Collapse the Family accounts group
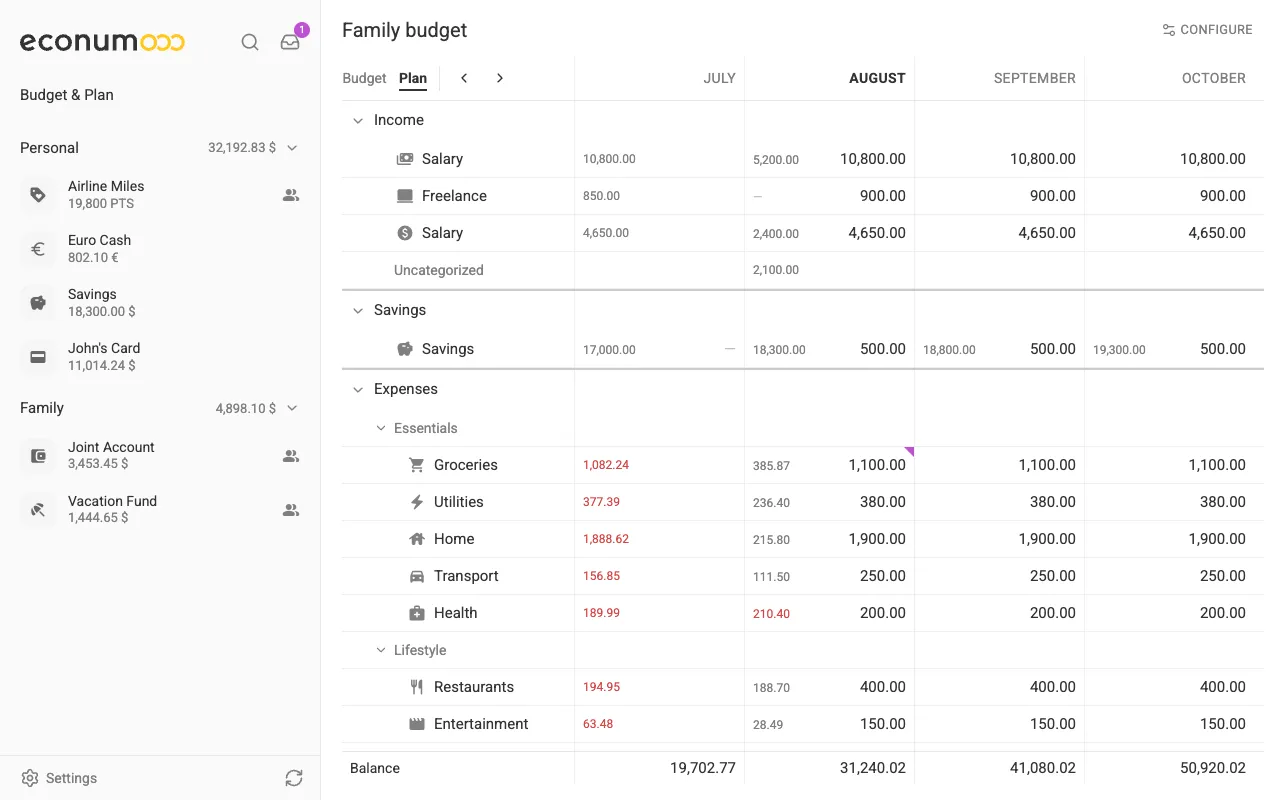Viewport: 1280px width, 800px height. point(292,408)
